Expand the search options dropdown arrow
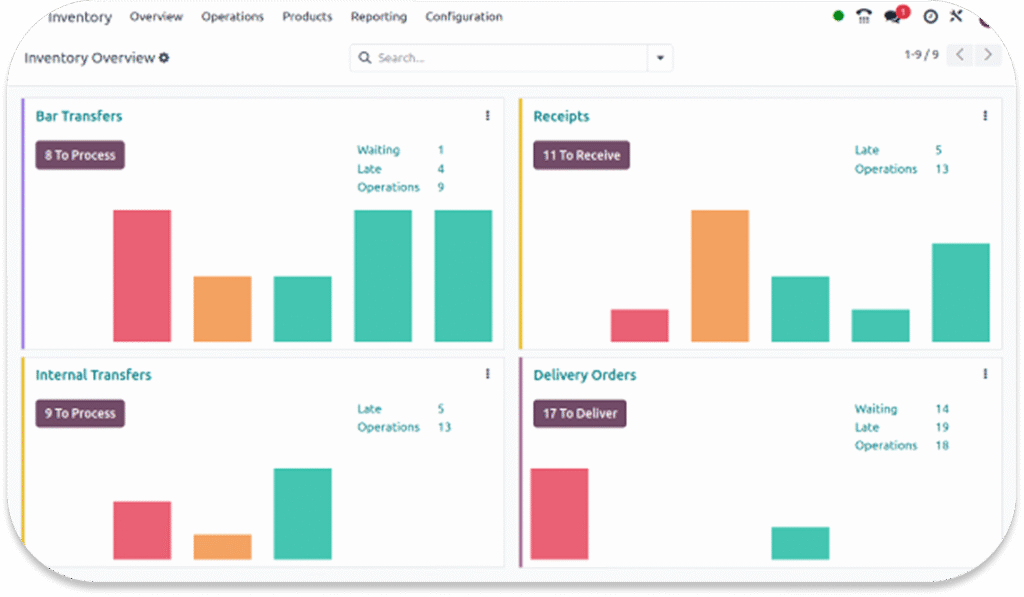This screenshot has width=1024, height=597. [660, 58]
